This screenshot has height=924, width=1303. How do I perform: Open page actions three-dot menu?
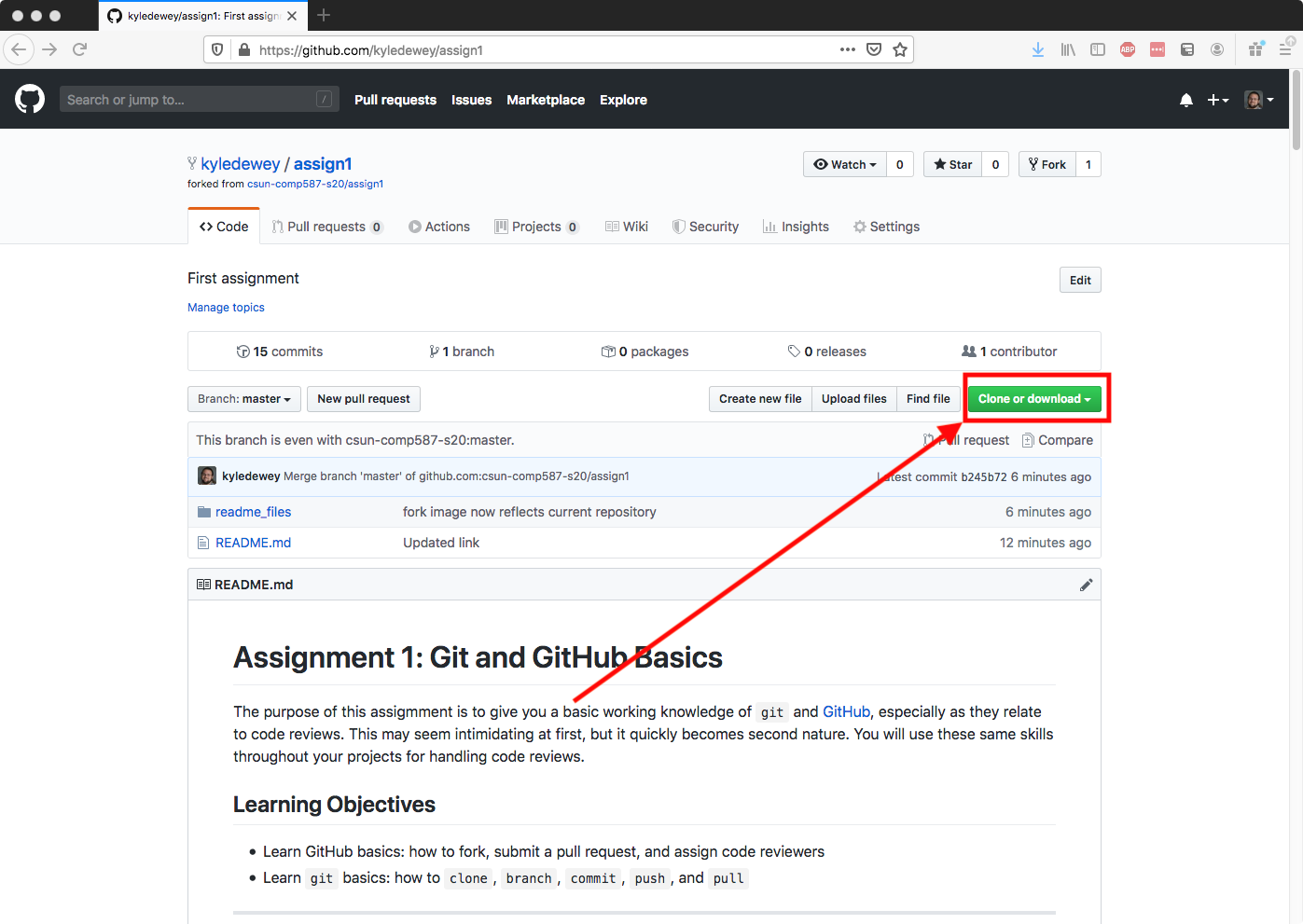[848, 49]
